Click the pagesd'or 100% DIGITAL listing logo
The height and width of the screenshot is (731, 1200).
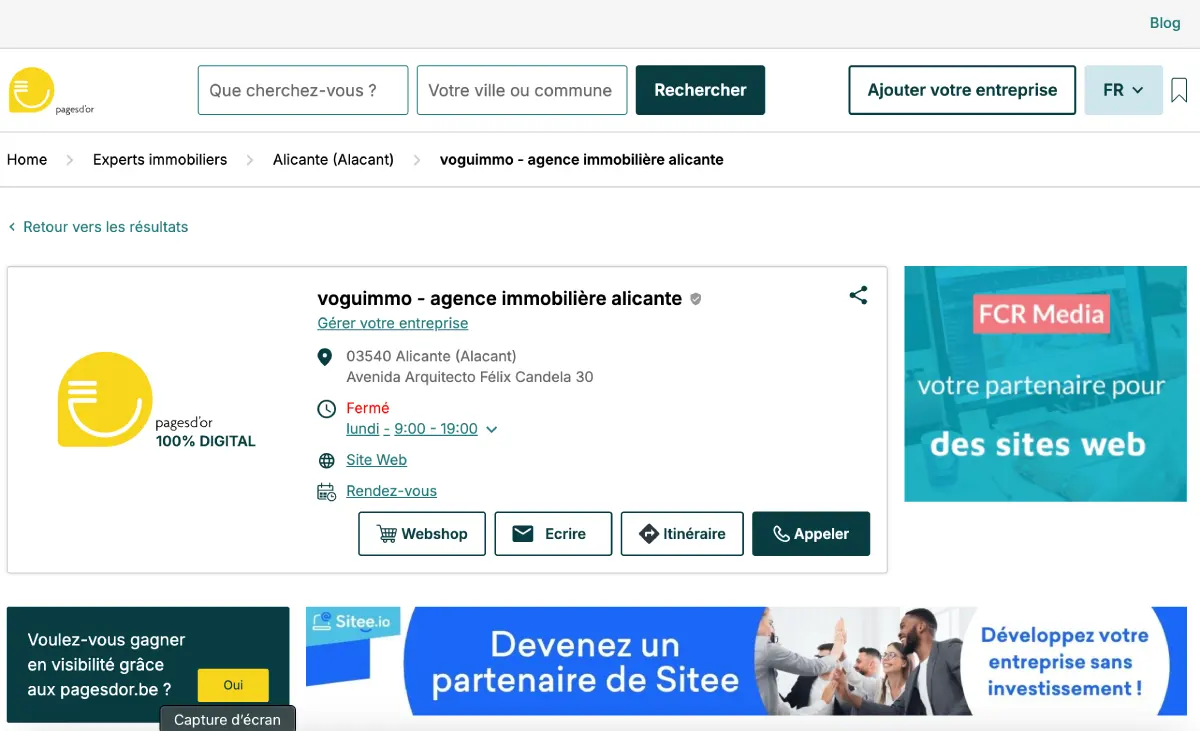156,399
